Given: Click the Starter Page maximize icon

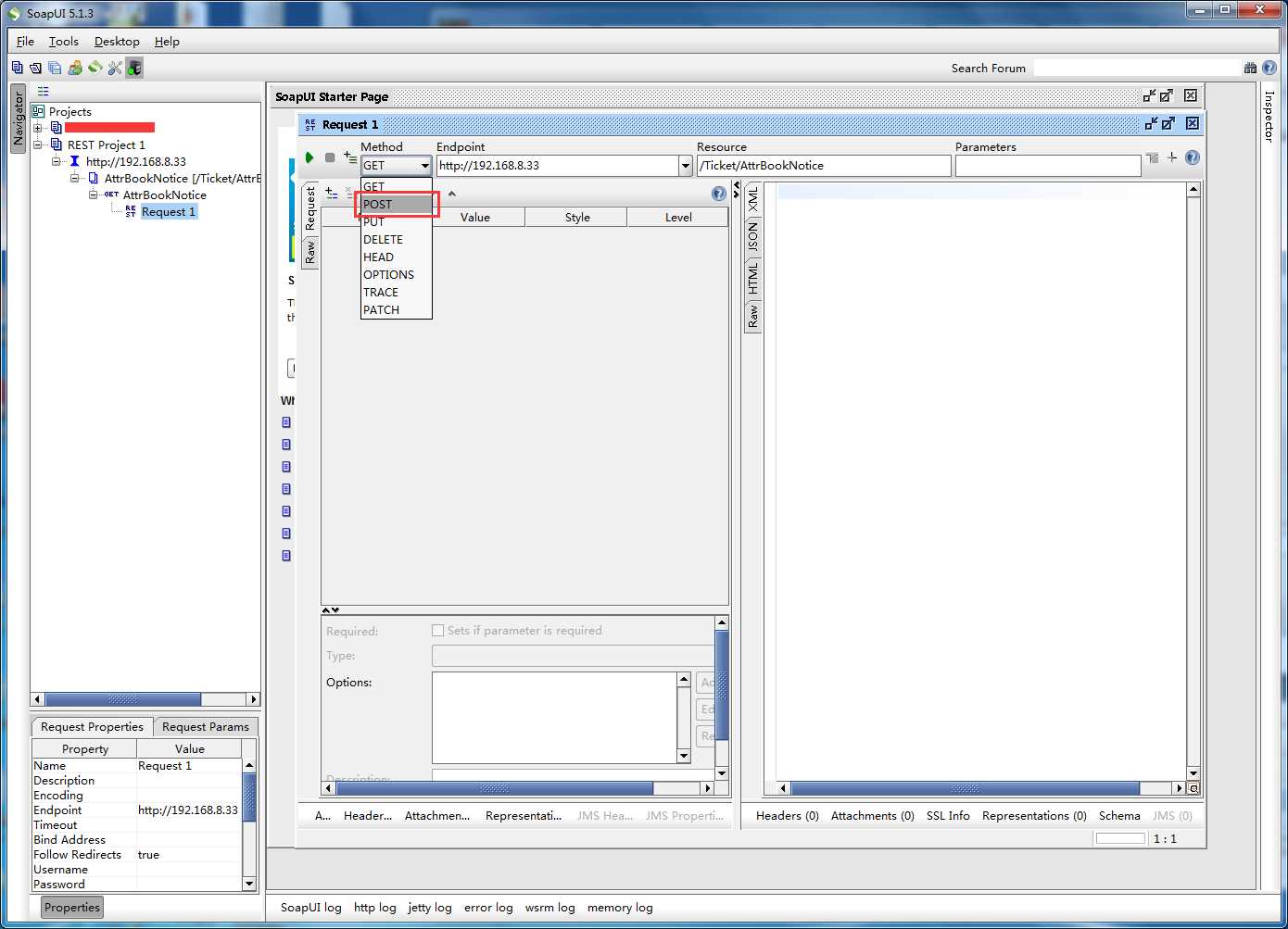Looking at the screenshot, I should [x=1167, y=95].
